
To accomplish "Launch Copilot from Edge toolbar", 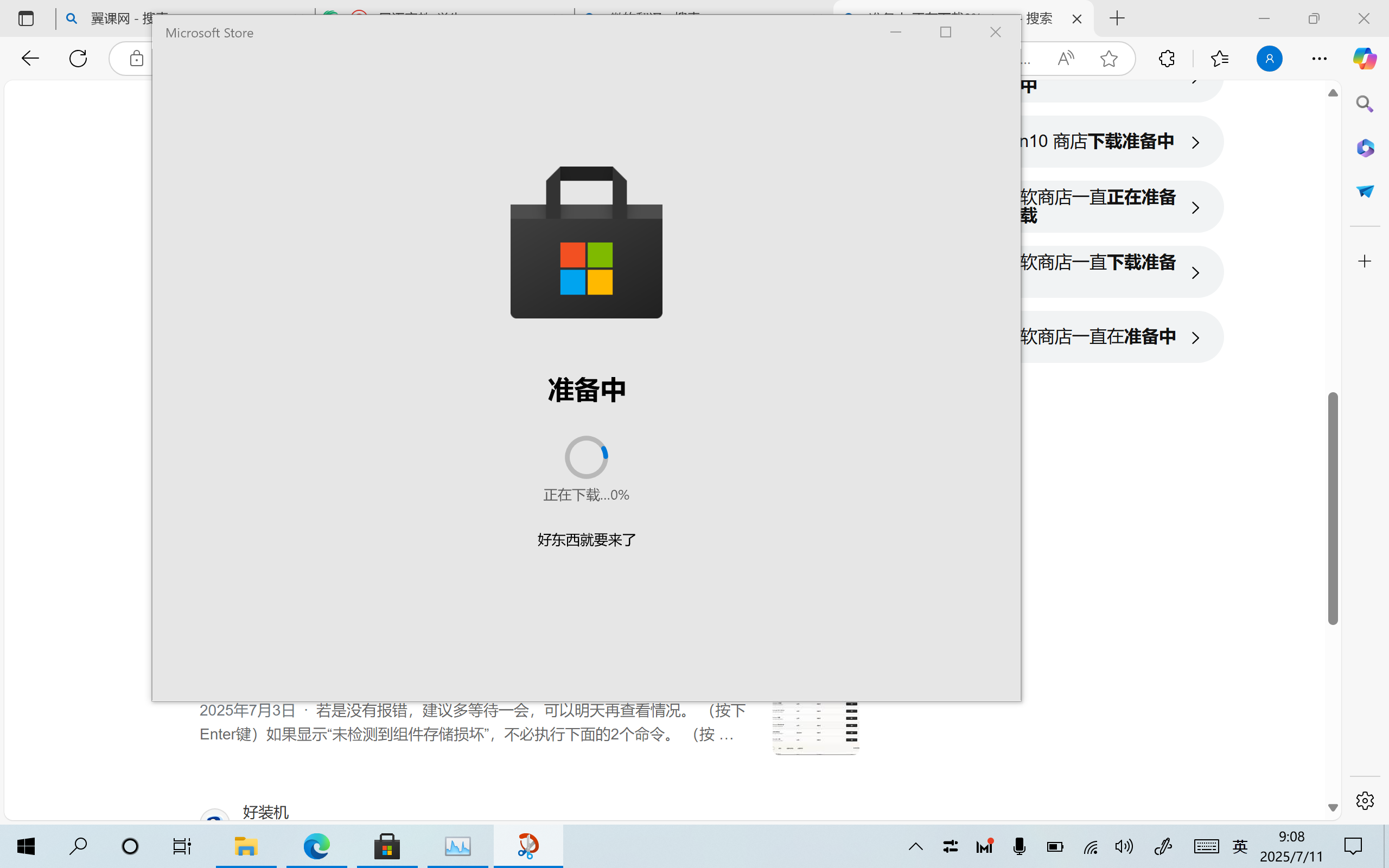I will coord(1365,59).
